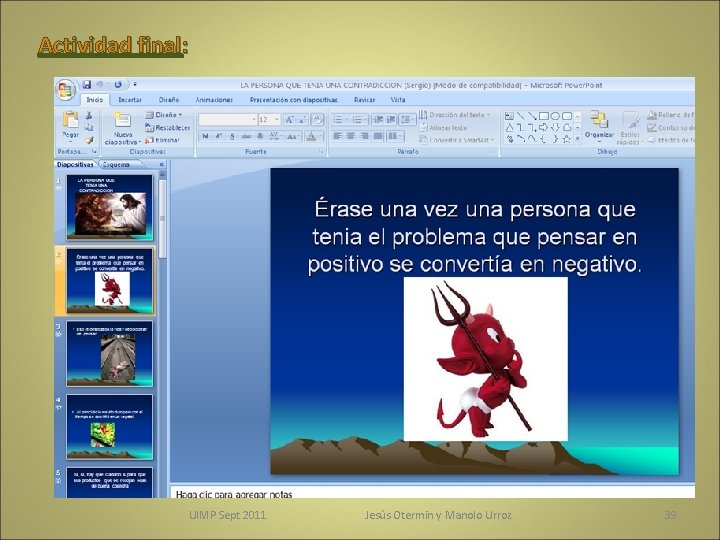
Task: Click the Redo/repeat arrow in quick access
Action: [x=118, y=84]
